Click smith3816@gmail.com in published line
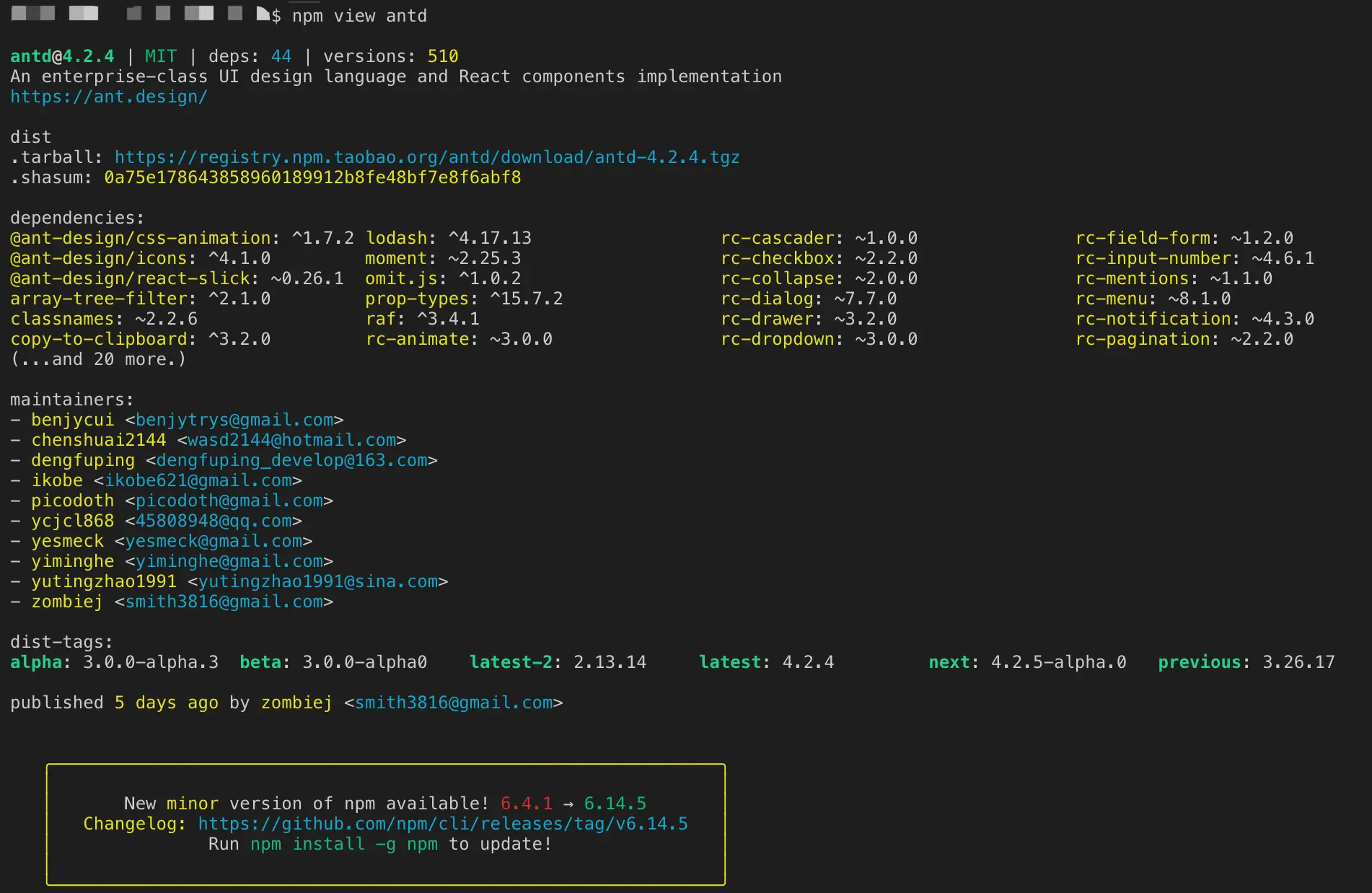Screen dimensions: 1372x893 coord(453,703)
